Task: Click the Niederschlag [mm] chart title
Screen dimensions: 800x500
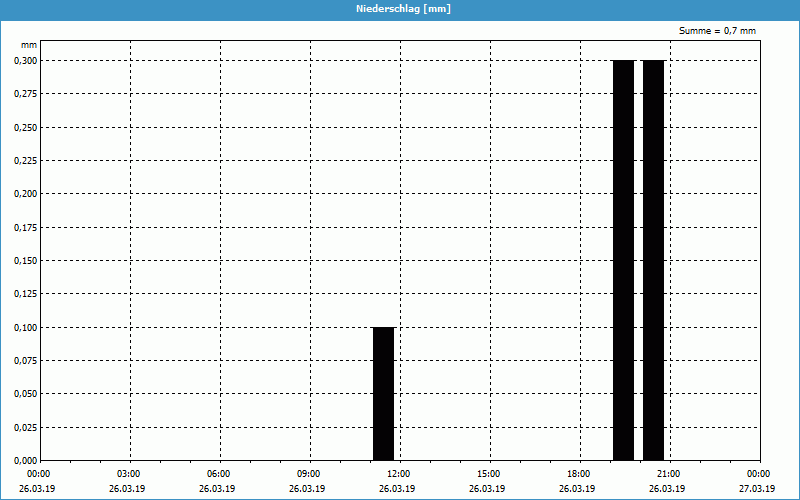Action: (x=399, y=9)
